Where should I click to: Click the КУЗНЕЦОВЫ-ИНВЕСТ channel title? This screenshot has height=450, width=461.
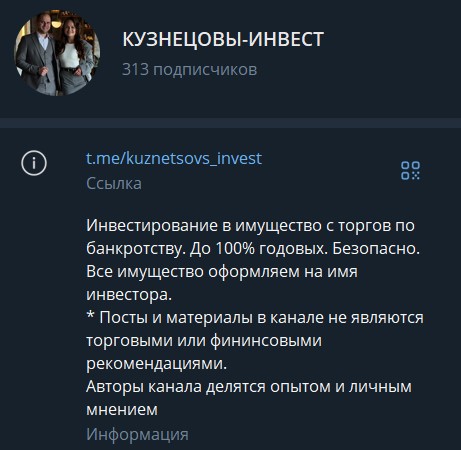pyautogui.click(x=223, y=39)
